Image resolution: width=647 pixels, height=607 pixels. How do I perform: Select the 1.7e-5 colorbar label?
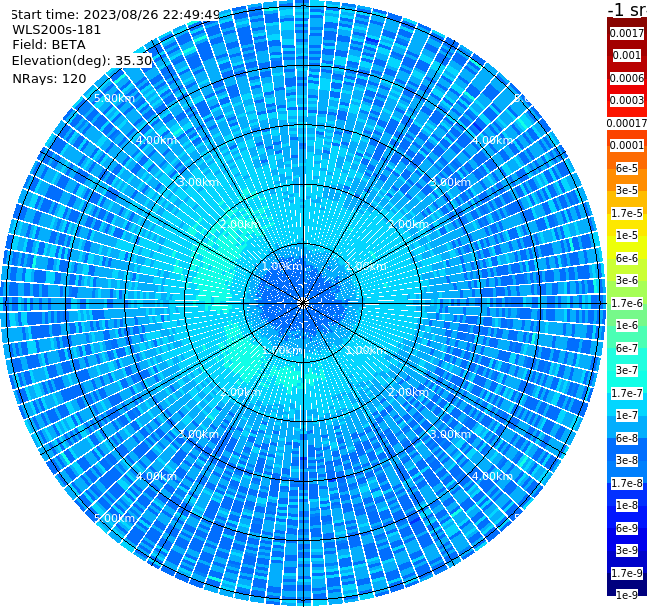click(x=627, y=213)
